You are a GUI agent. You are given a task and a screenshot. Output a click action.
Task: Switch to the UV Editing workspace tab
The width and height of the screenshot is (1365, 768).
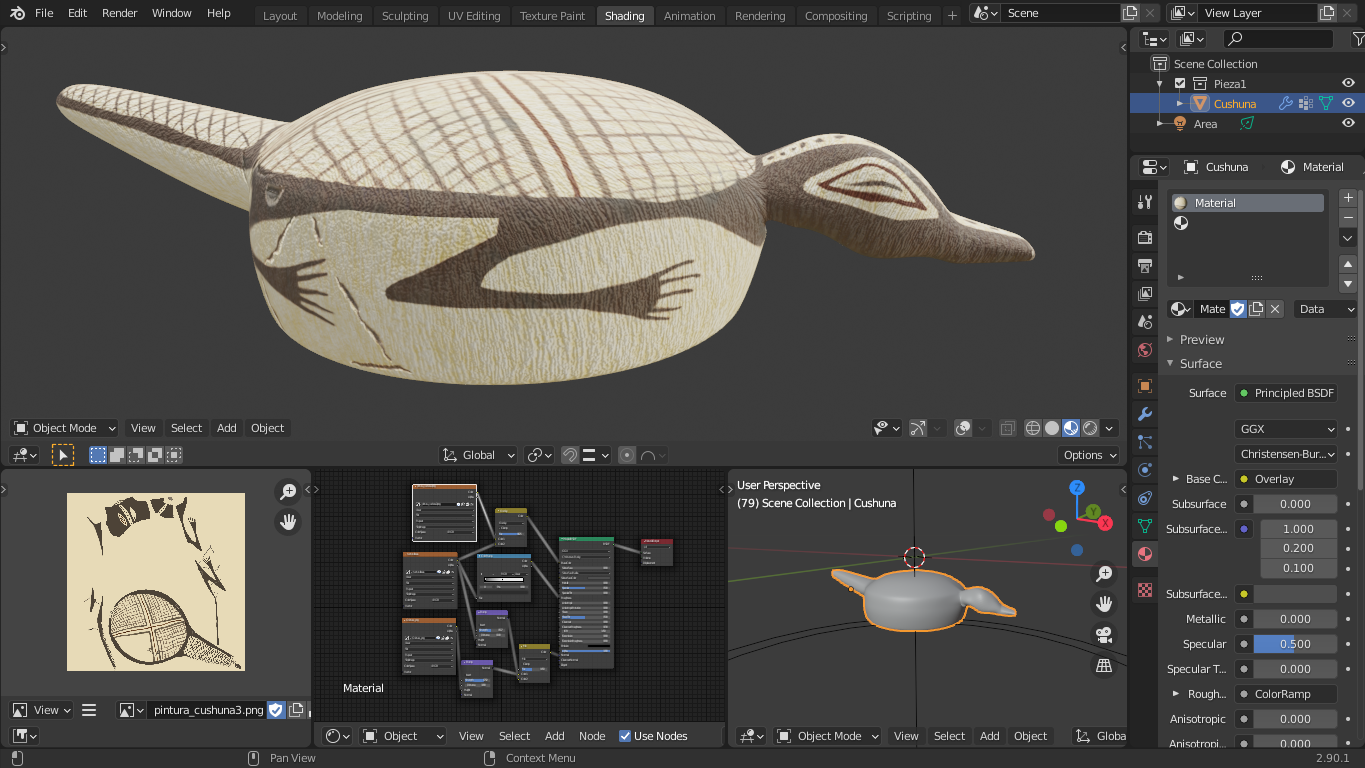[474, 16]
